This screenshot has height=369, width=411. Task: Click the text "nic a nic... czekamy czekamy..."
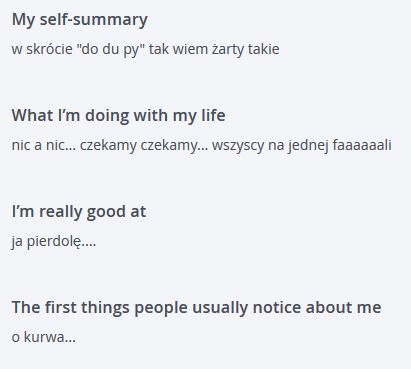coord(110,145)
